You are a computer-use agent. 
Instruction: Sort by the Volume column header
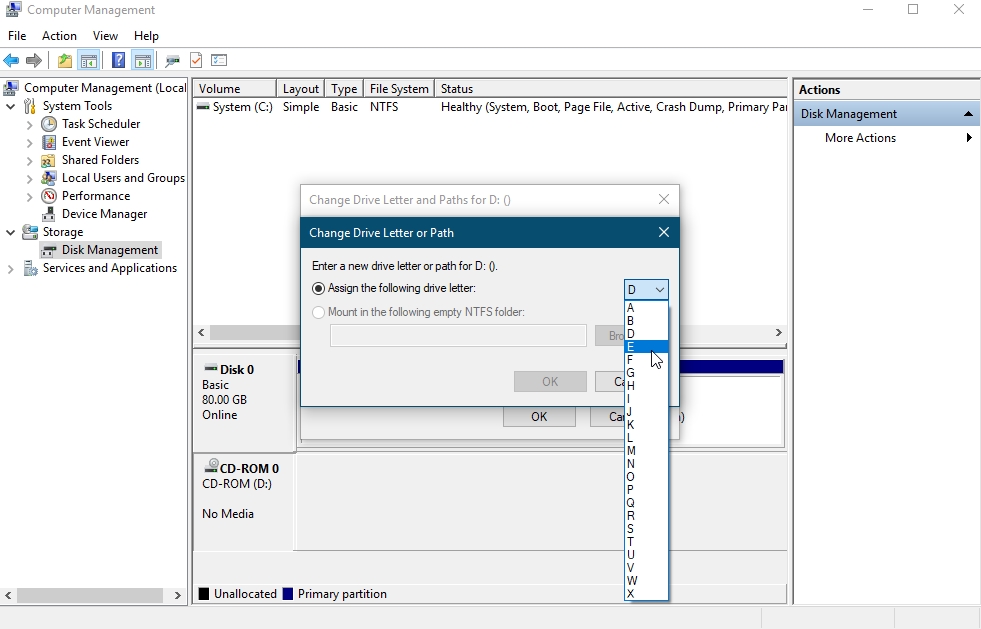[235, 89]
